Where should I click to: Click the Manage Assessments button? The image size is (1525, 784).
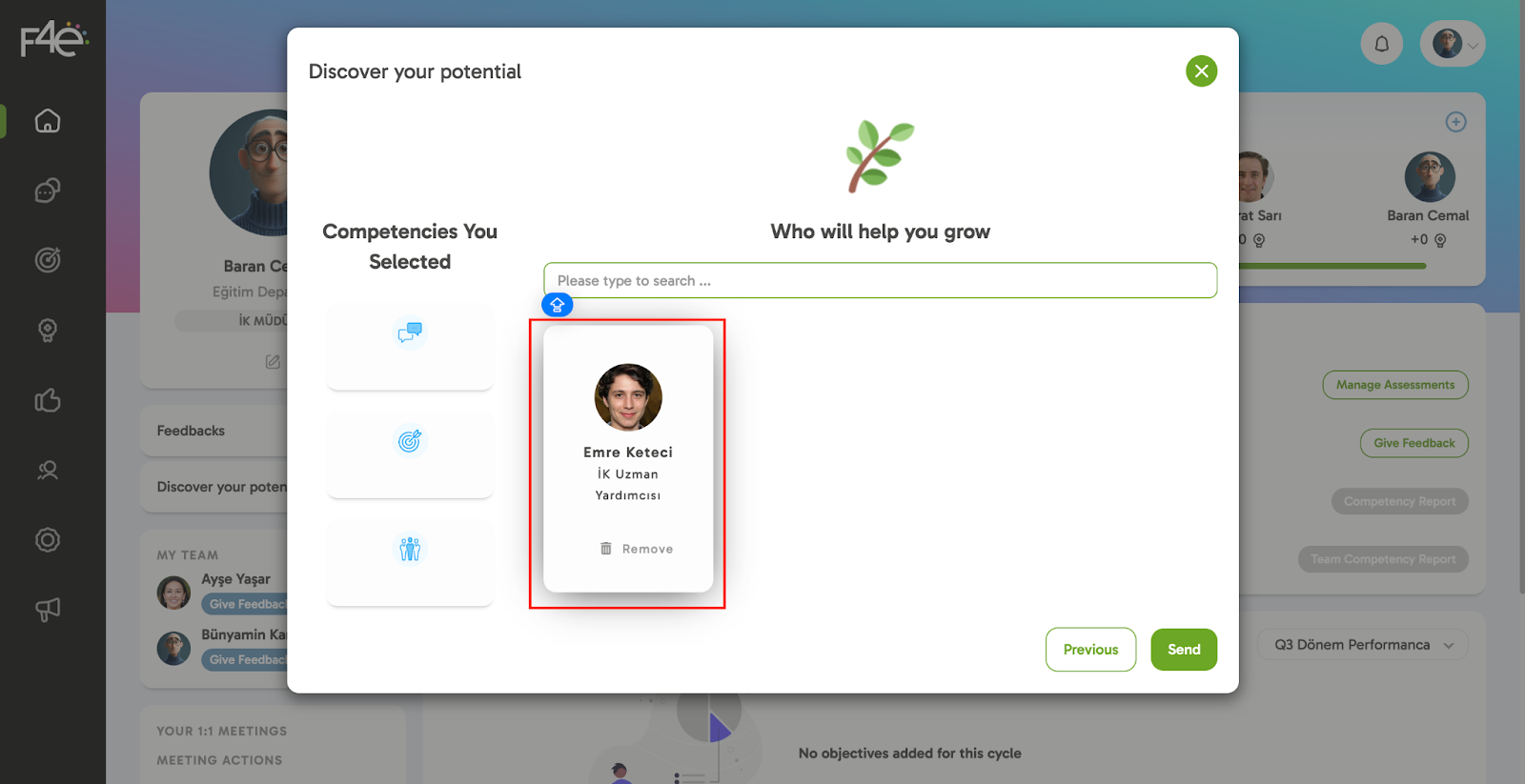[1394, 385]
